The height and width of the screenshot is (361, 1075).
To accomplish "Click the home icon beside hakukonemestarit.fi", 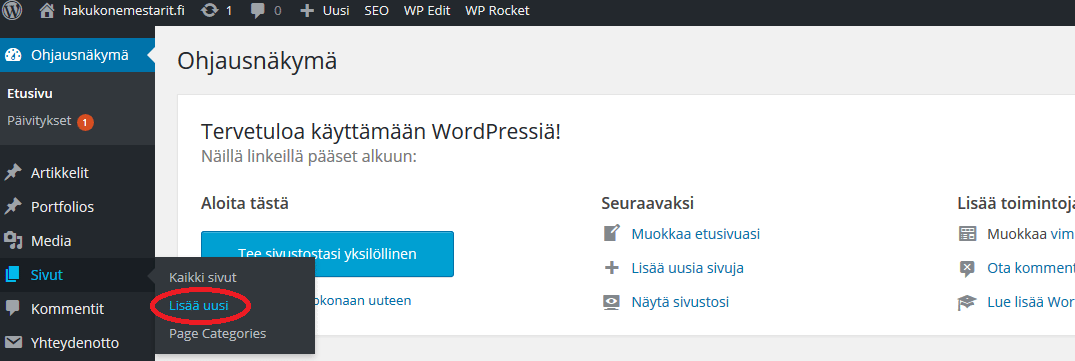I will coord(47,10).
